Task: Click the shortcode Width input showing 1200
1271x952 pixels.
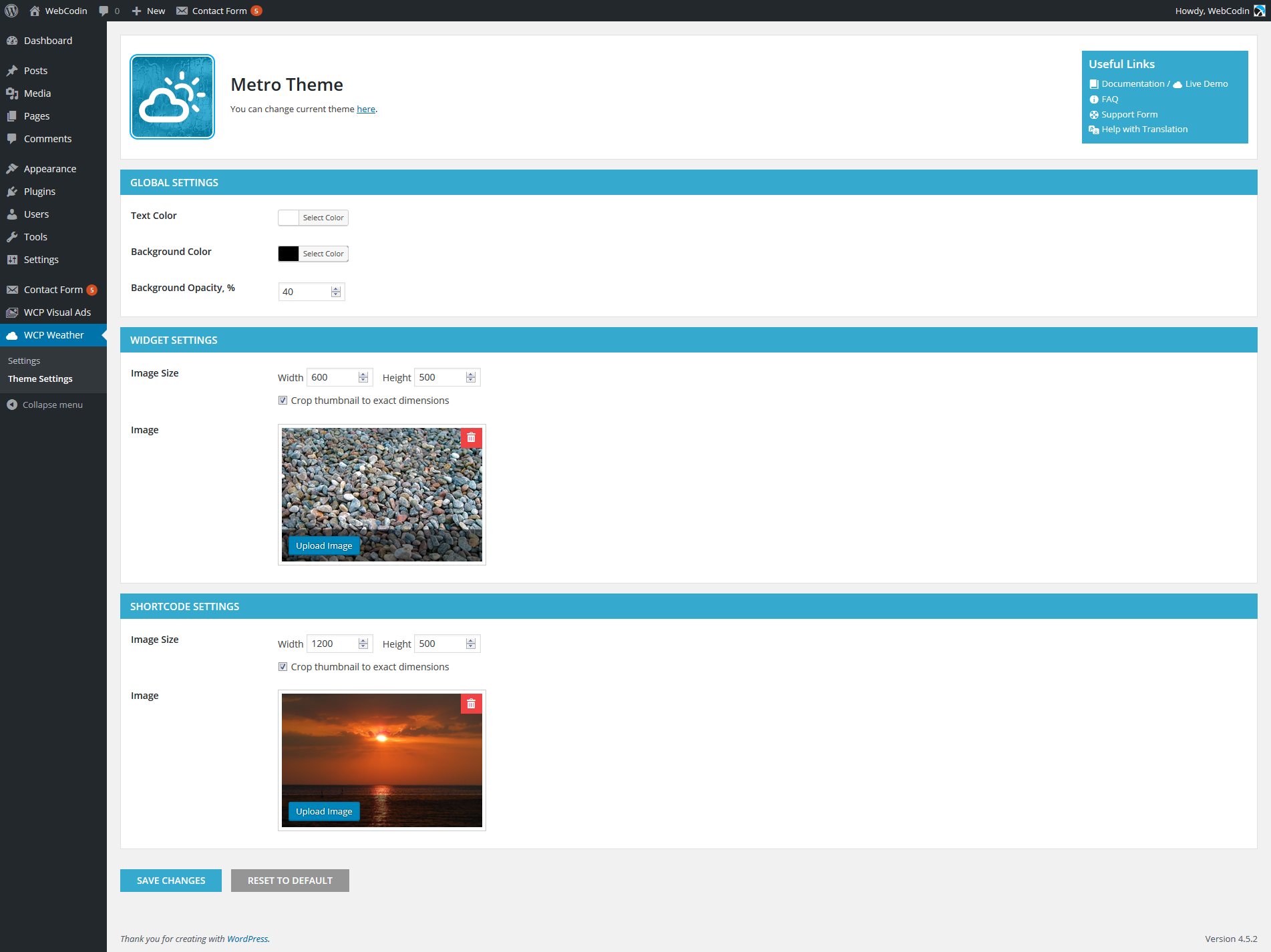Action: click(339, 644)
